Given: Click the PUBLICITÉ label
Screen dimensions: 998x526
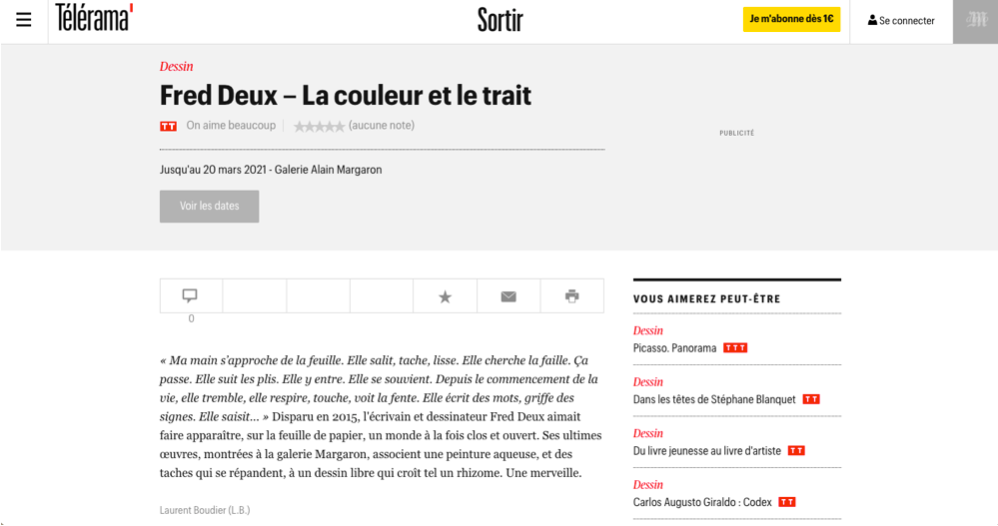Looking at the screenshot, I should tap(736, 133).
